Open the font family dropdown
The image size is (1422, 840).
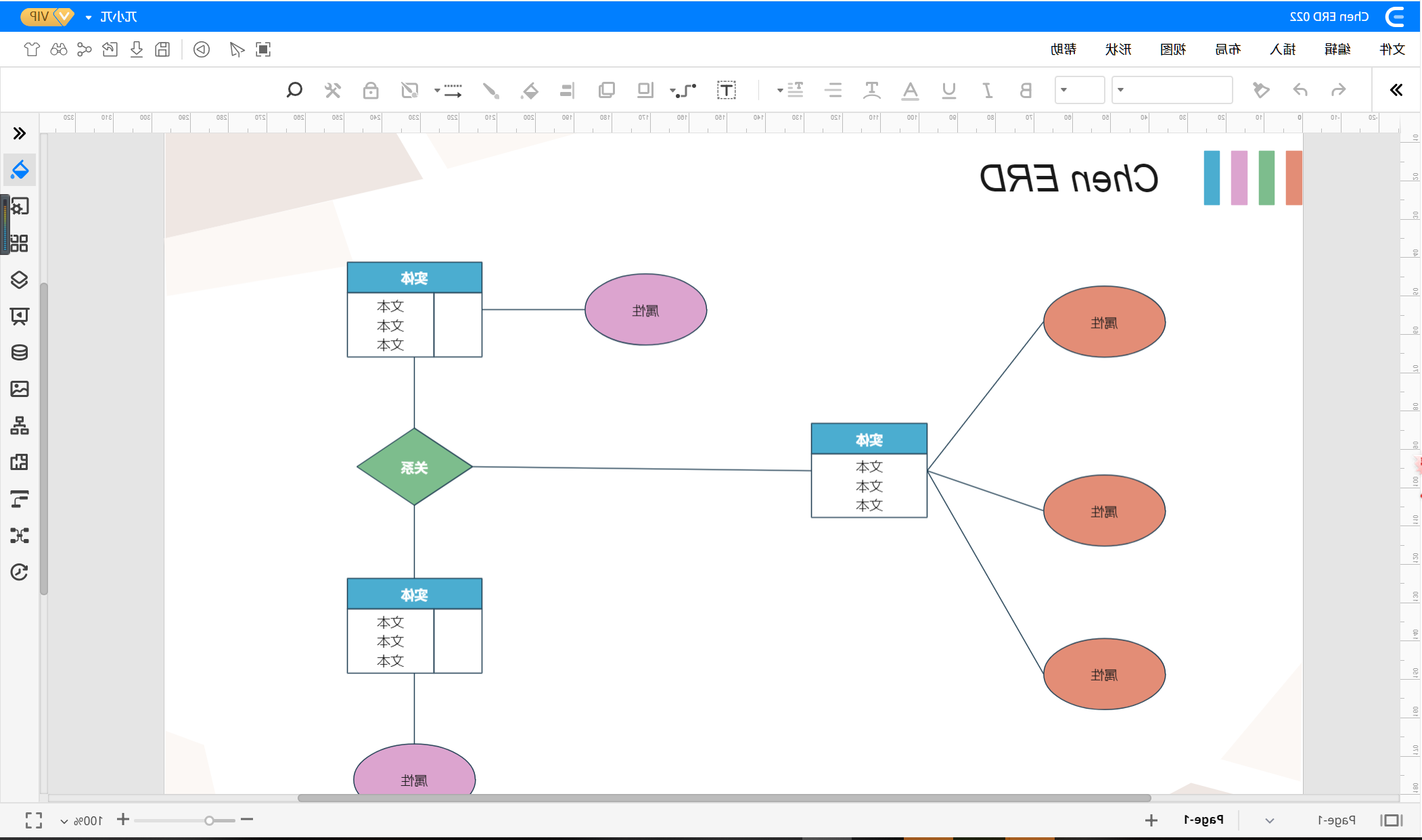pos(1172,90)
